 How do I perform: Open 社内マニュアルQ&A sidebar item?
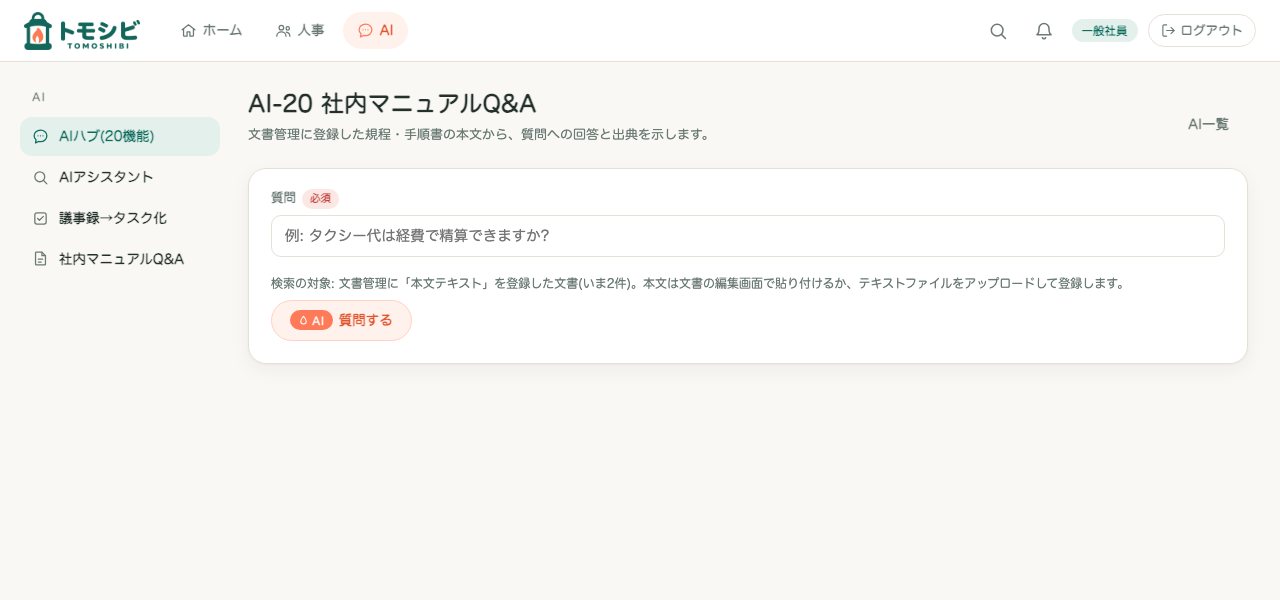coord(120,259)
